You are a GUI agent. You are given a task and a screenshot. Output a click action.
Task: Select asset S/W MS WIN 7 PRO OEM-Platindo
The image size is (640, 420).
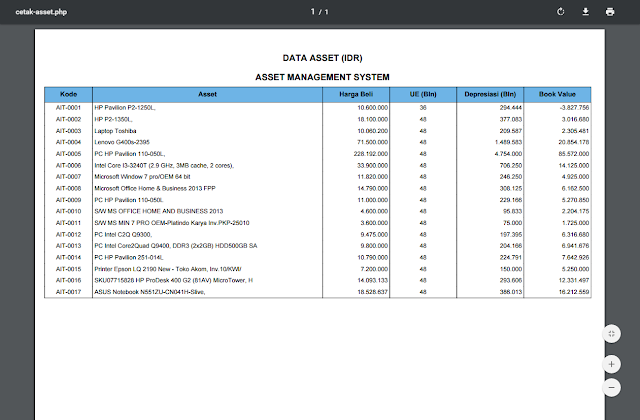pos(172,223)
